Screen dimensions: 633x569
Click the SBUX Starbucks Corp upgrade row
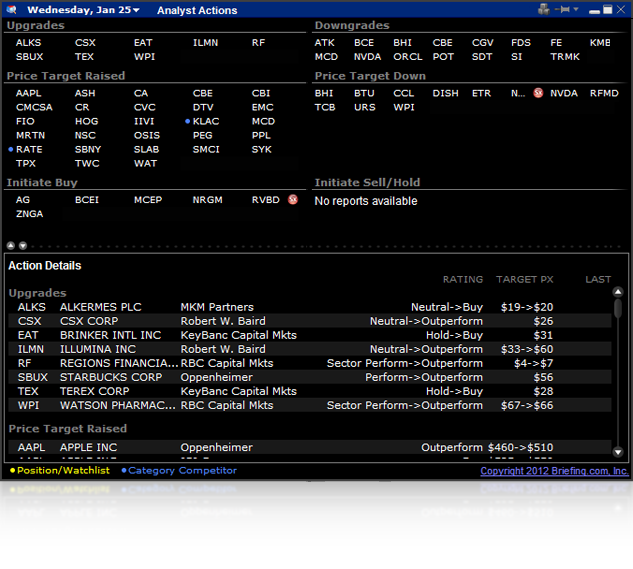(310, 377)
